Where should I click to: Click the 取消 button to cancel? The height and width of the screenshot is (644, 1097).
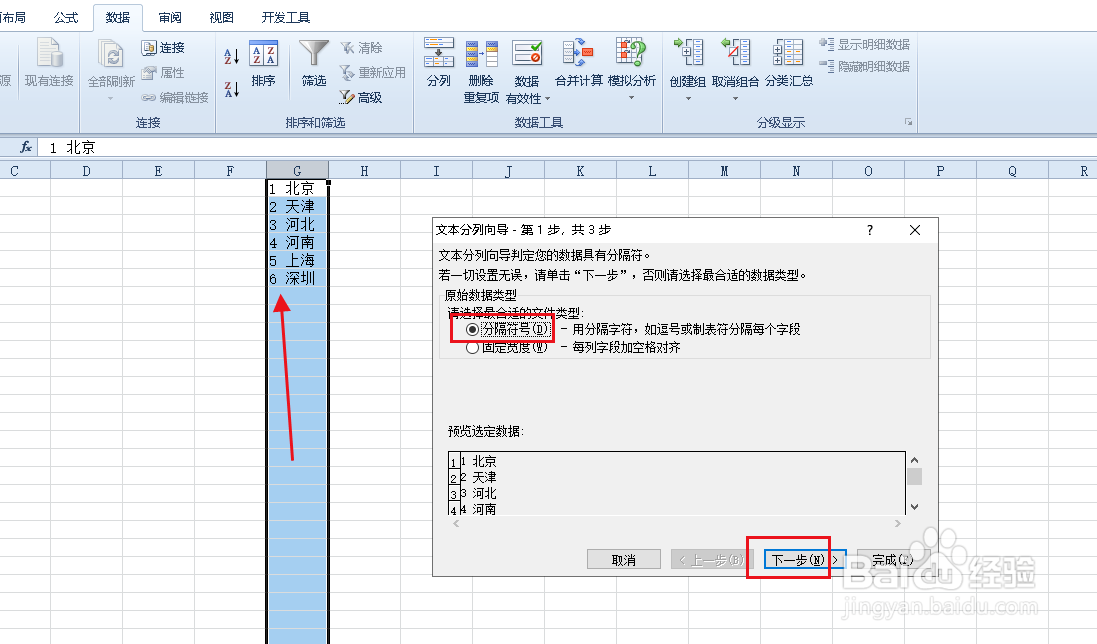(624, 559)
